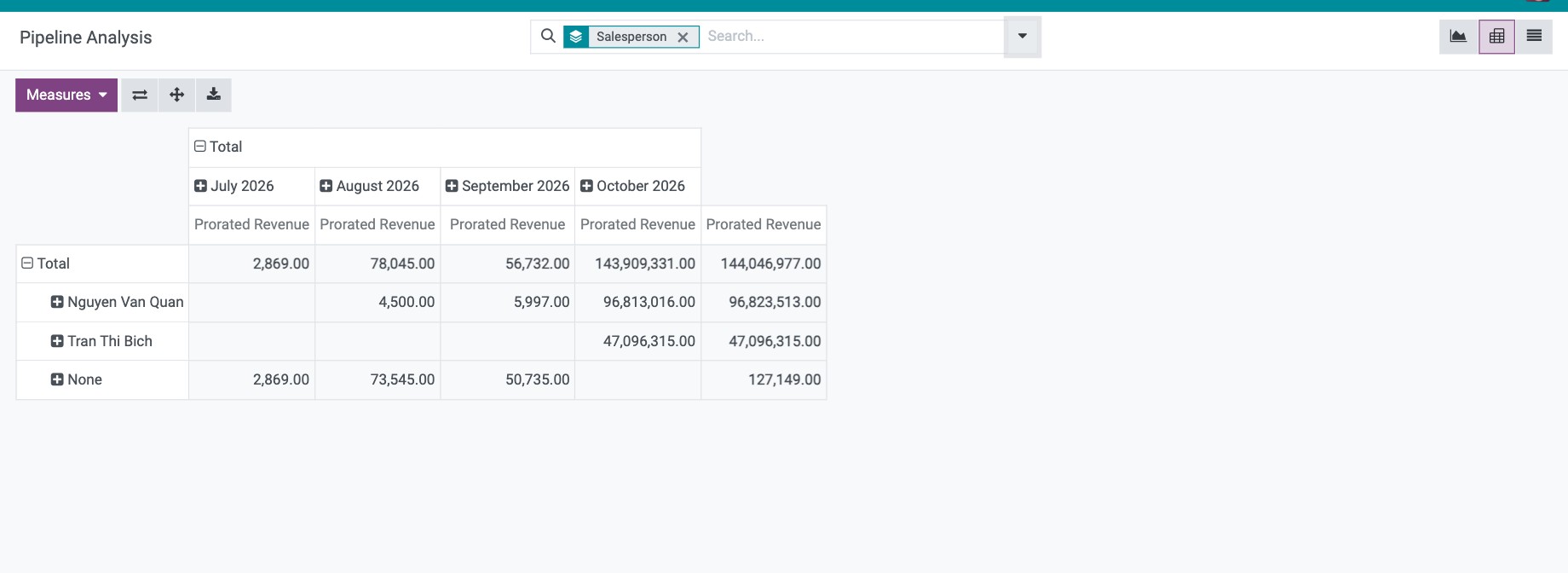This screenshot has height=573, width=1568.
Task: Open the search options dropdown arrow
Action: click(x=1023, y=37)
